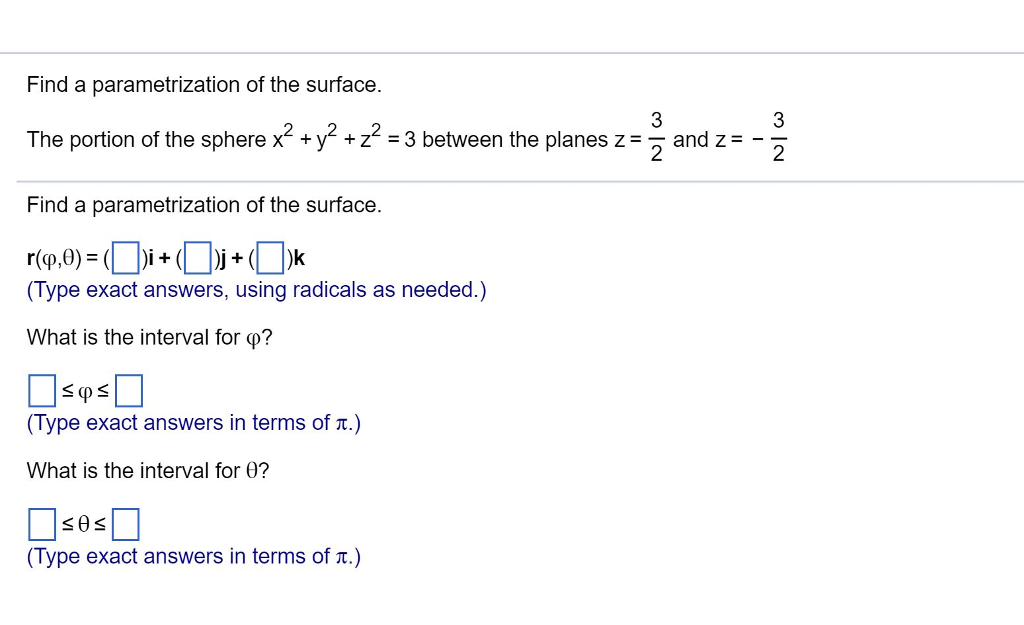Image resolution: width=1024 pixels, height=625 pixels.
Task: Click the answer box for the j component
Action: pyautogui.click(x=196, y=257)
